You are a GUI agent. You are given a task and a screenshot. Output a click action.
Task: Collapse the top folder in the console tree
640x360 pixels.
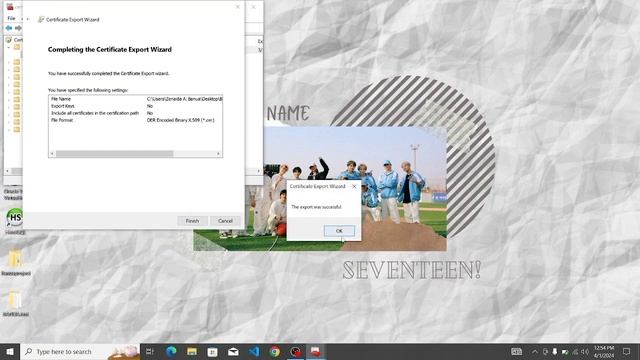tap(9, 47)
